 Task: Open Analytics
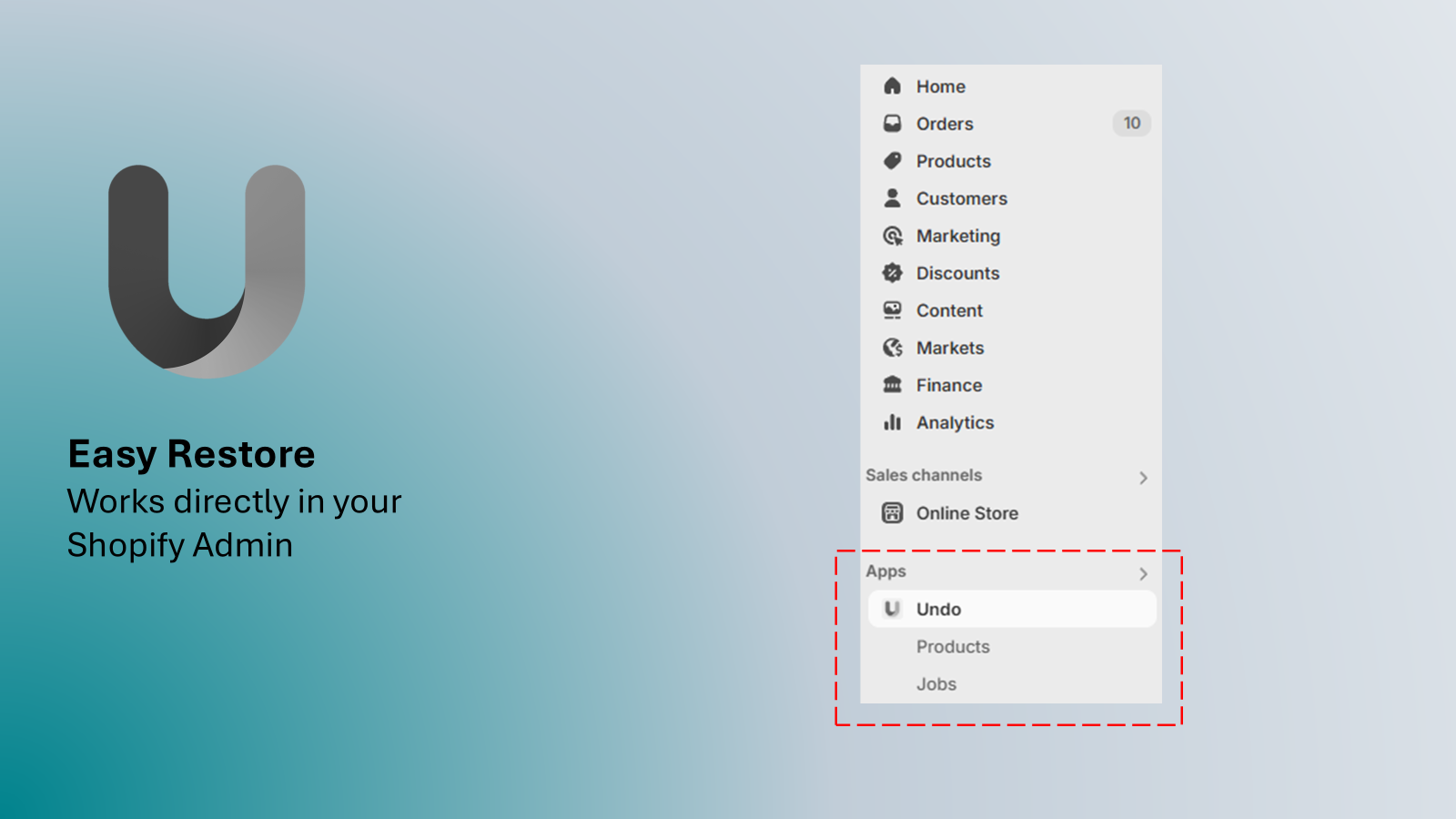click(955, 422)
